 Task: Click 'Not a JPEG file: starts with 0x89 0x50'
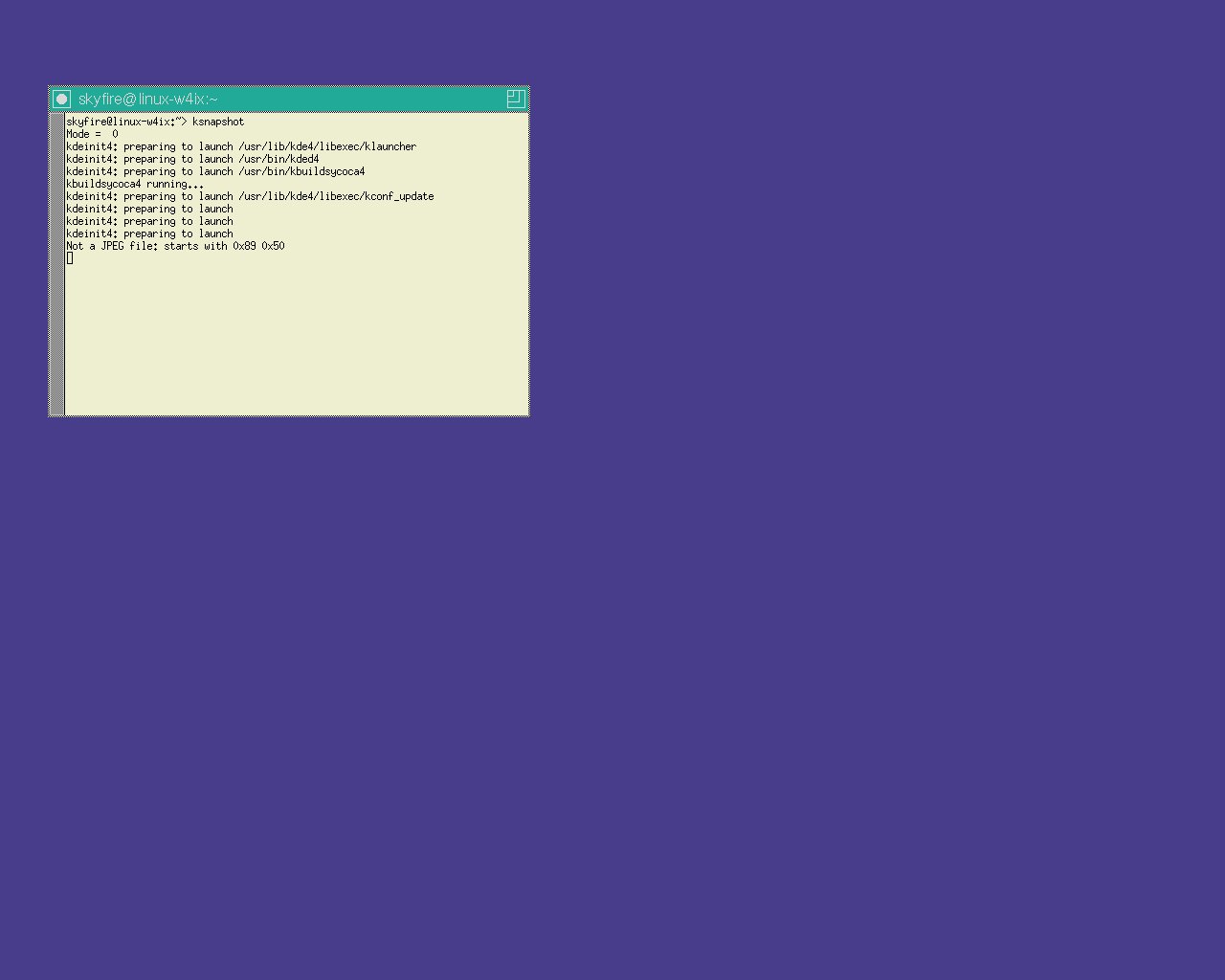(175, 246)
